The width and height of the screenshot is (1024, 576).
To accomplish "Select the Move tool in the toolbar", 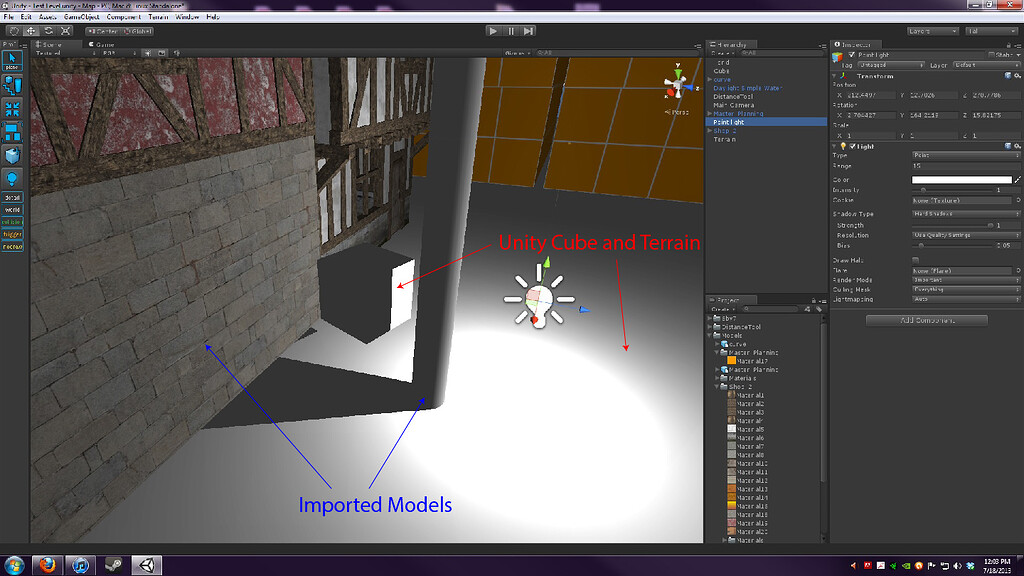I will coord(31,31).
